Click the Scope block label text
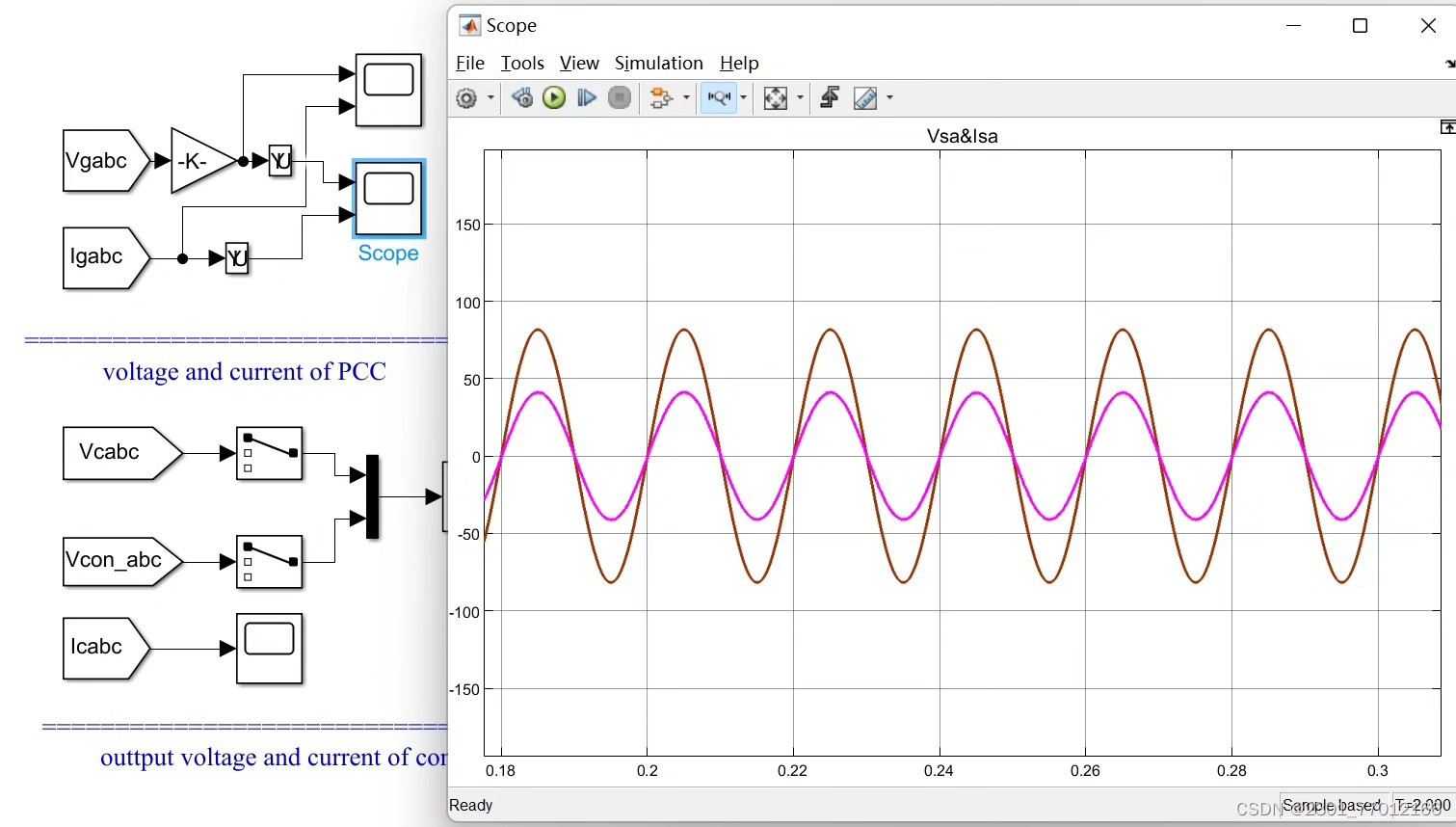 tap(388, 253)
